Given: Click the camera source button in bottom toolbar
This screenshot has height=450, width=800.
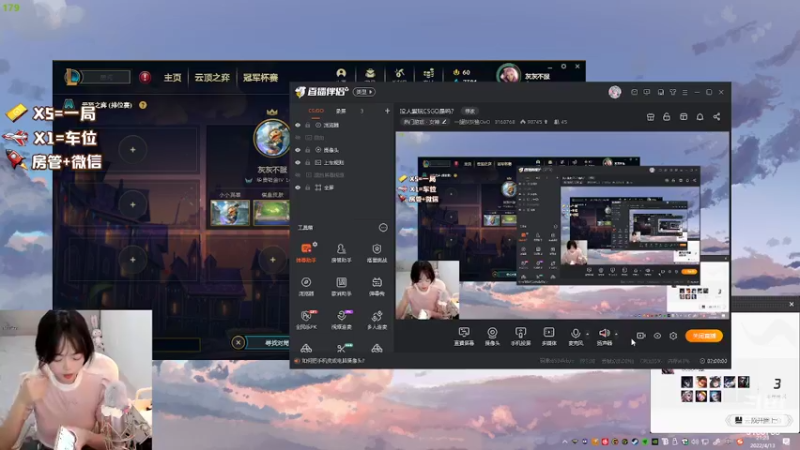Looking at the screenshot, I should coord(492,336).
